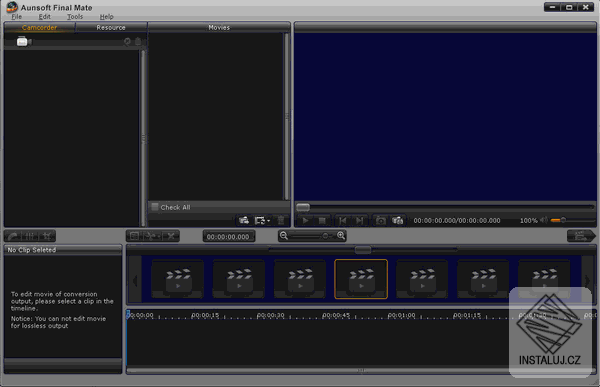Click the scissors split icon
600x387 pixels.
pos(150,236)
